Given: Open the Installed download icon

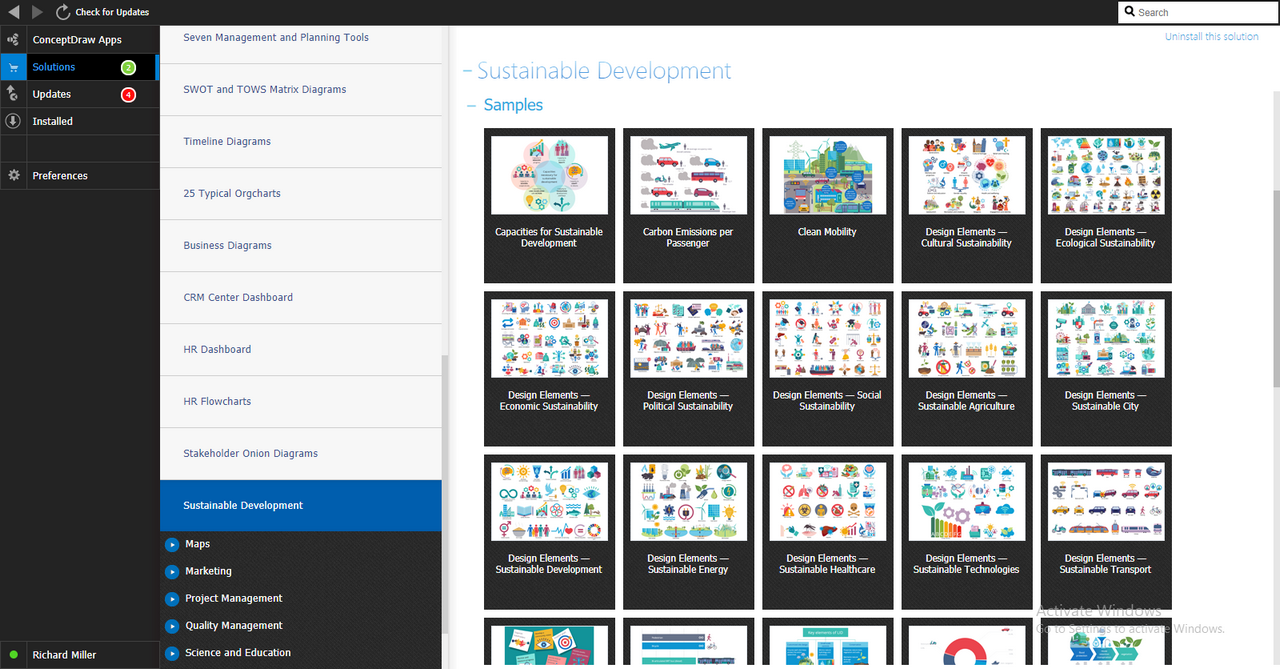Looking at the screenshot, I should [x=13, y=121].
